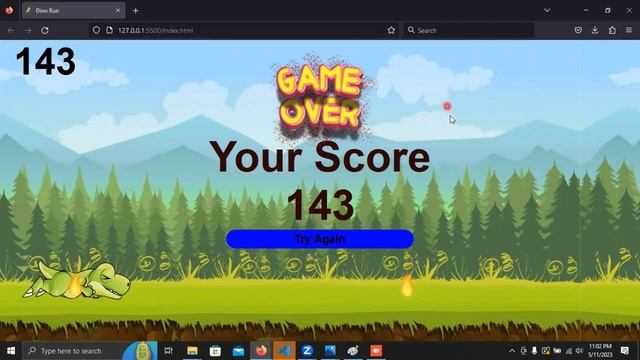
Task: Click the Firefox Search box
Action: click(x=469, y=30)
